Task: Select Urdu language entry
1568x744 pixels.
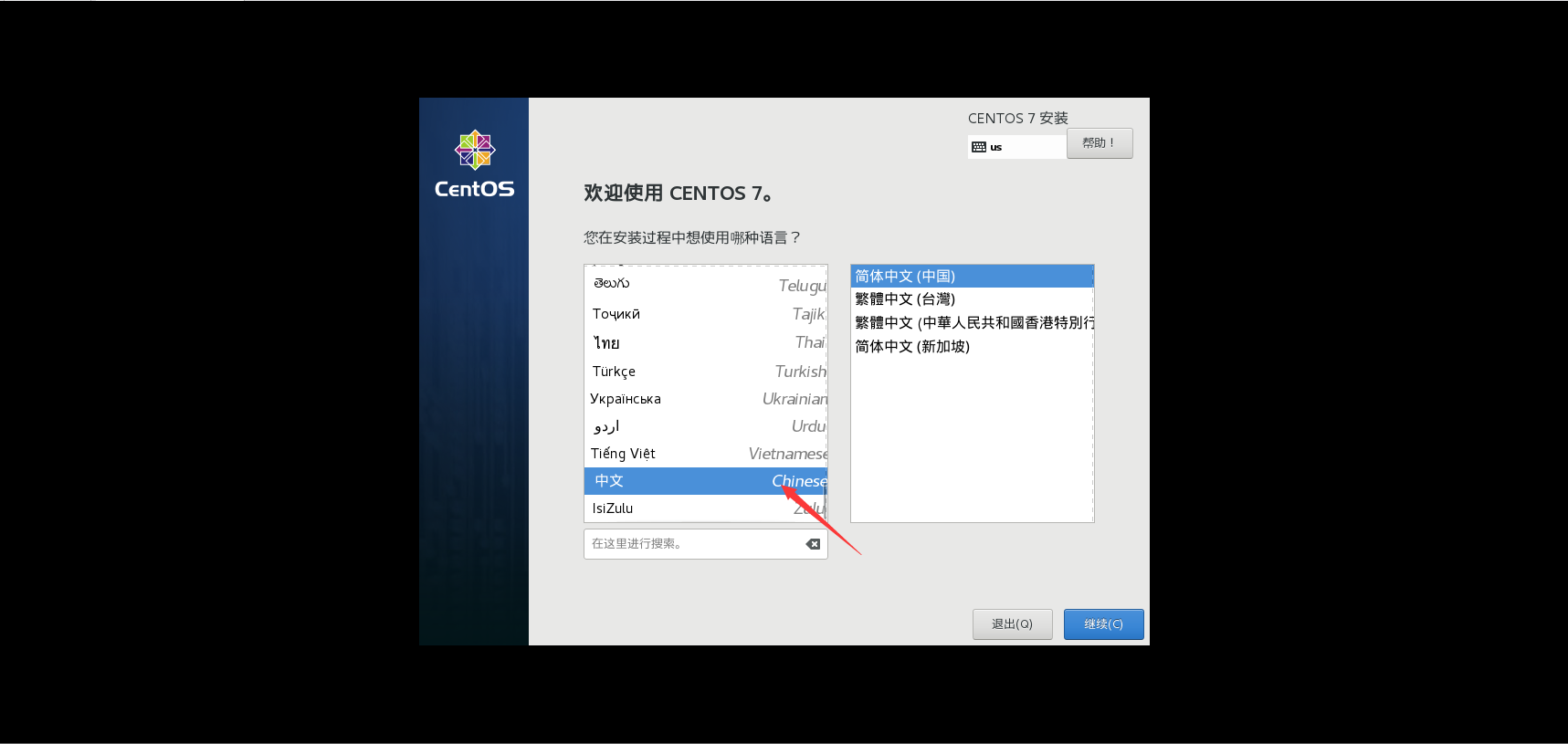Action: click(705, 426)
